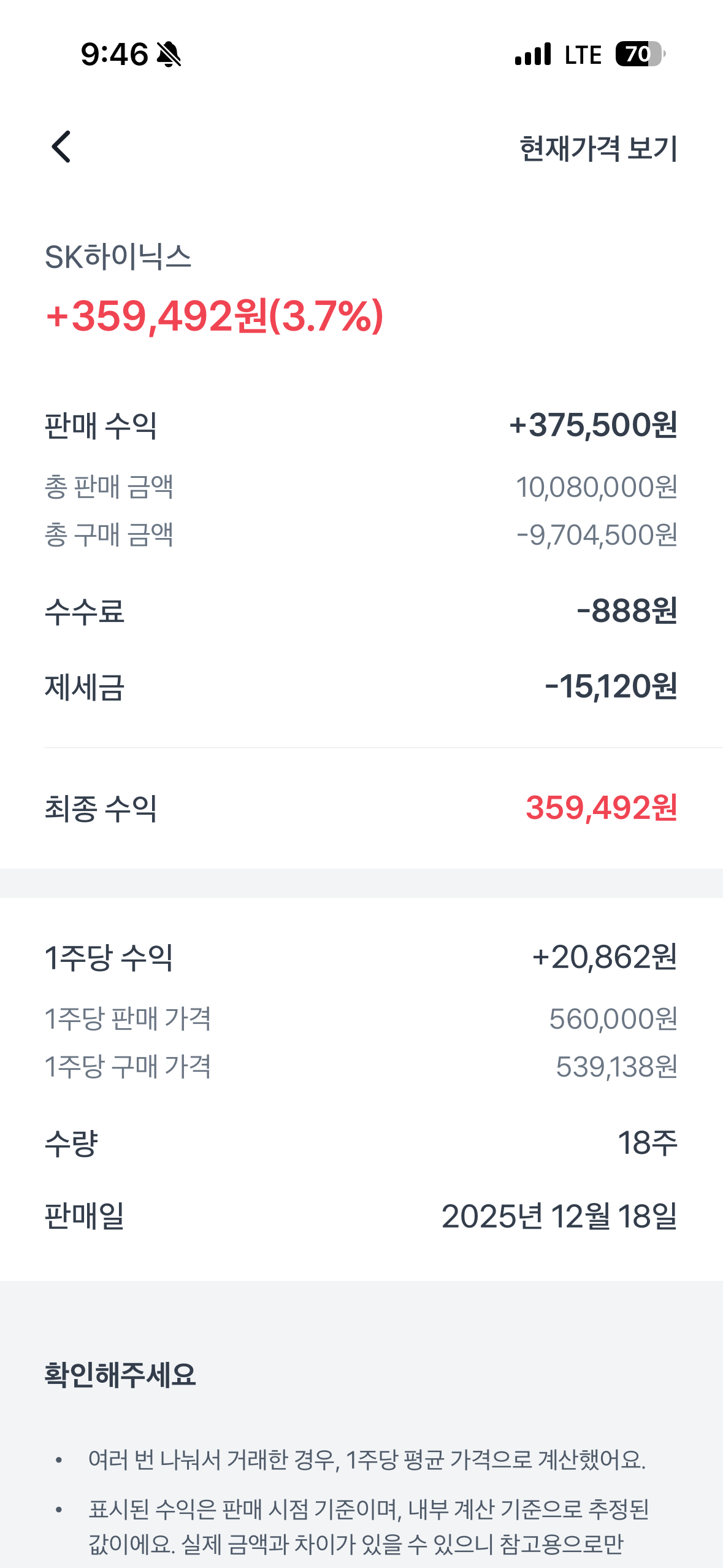Tap the 판매 수익 row
Image resolution: width=723 pixels, height=1568 pixels.
pyautogui.click(x=361, y=425)
